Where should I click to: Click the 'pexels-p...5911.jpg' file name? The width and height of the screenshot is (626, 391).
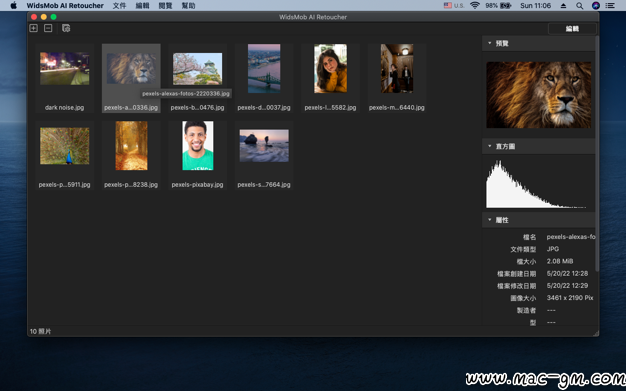click(64, 185)
